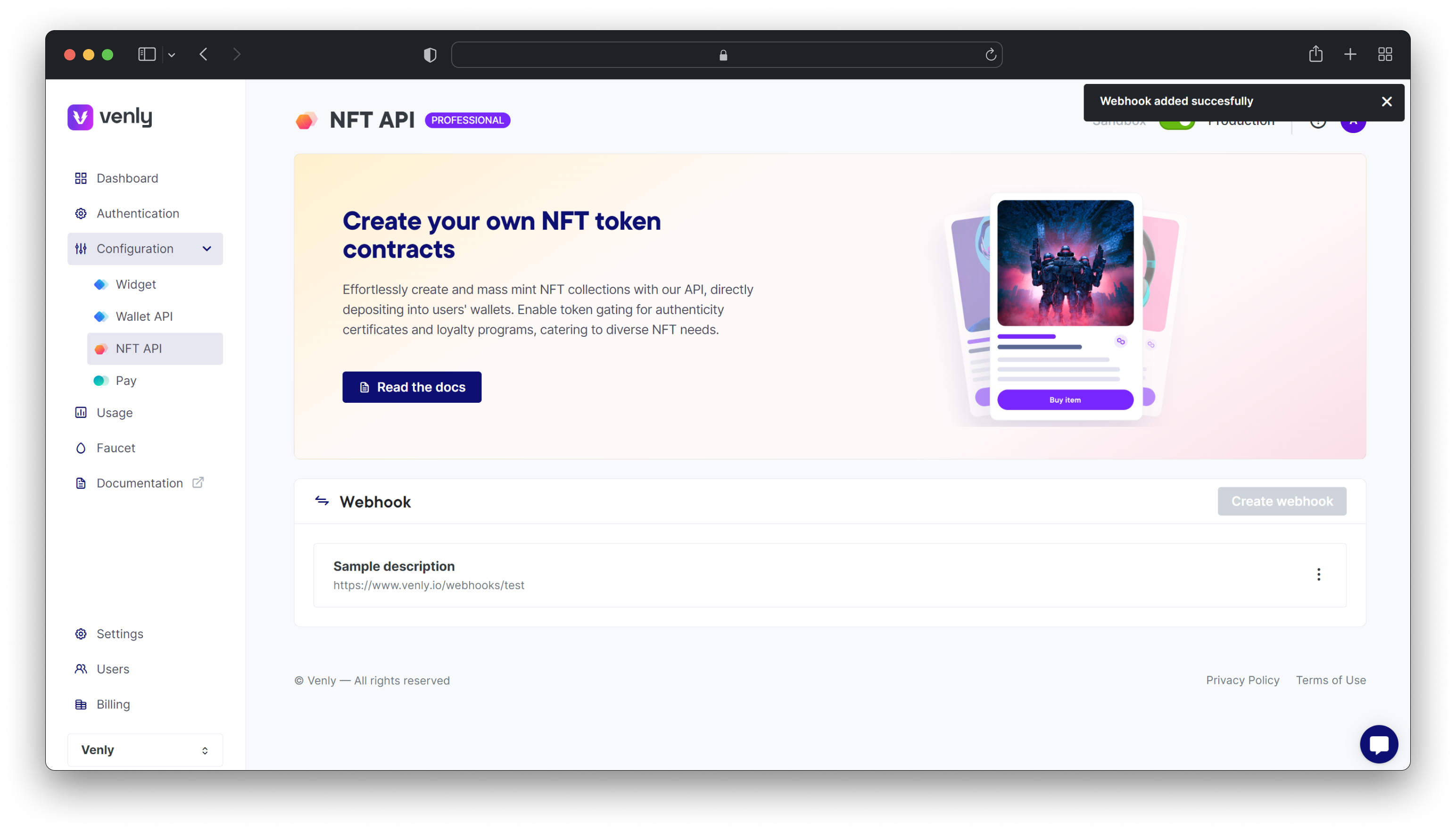The width and height of the screenshot is (1456, 831).
Task: Click the Create webhook button
Action: point(1282,501)
